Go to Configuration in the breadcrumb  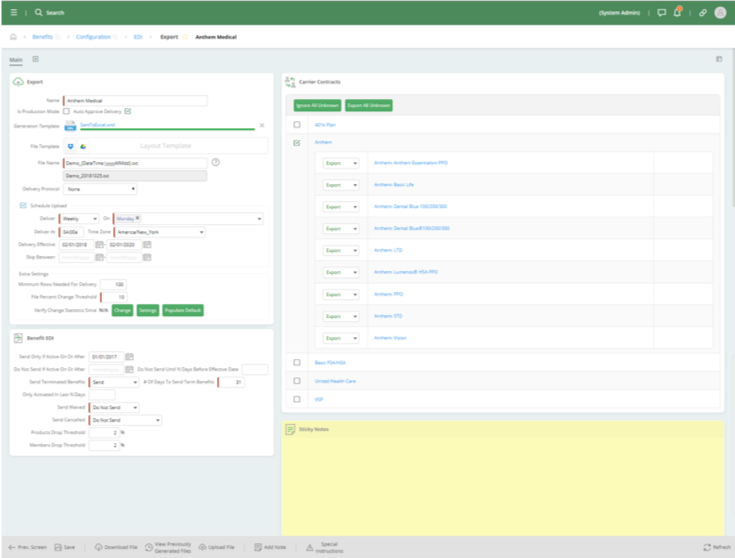[92, 37]
